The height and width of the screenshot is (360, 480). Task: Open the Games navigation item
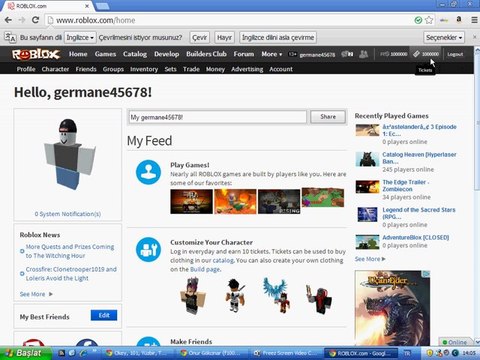pyautogui.click(x=105, y=54)
